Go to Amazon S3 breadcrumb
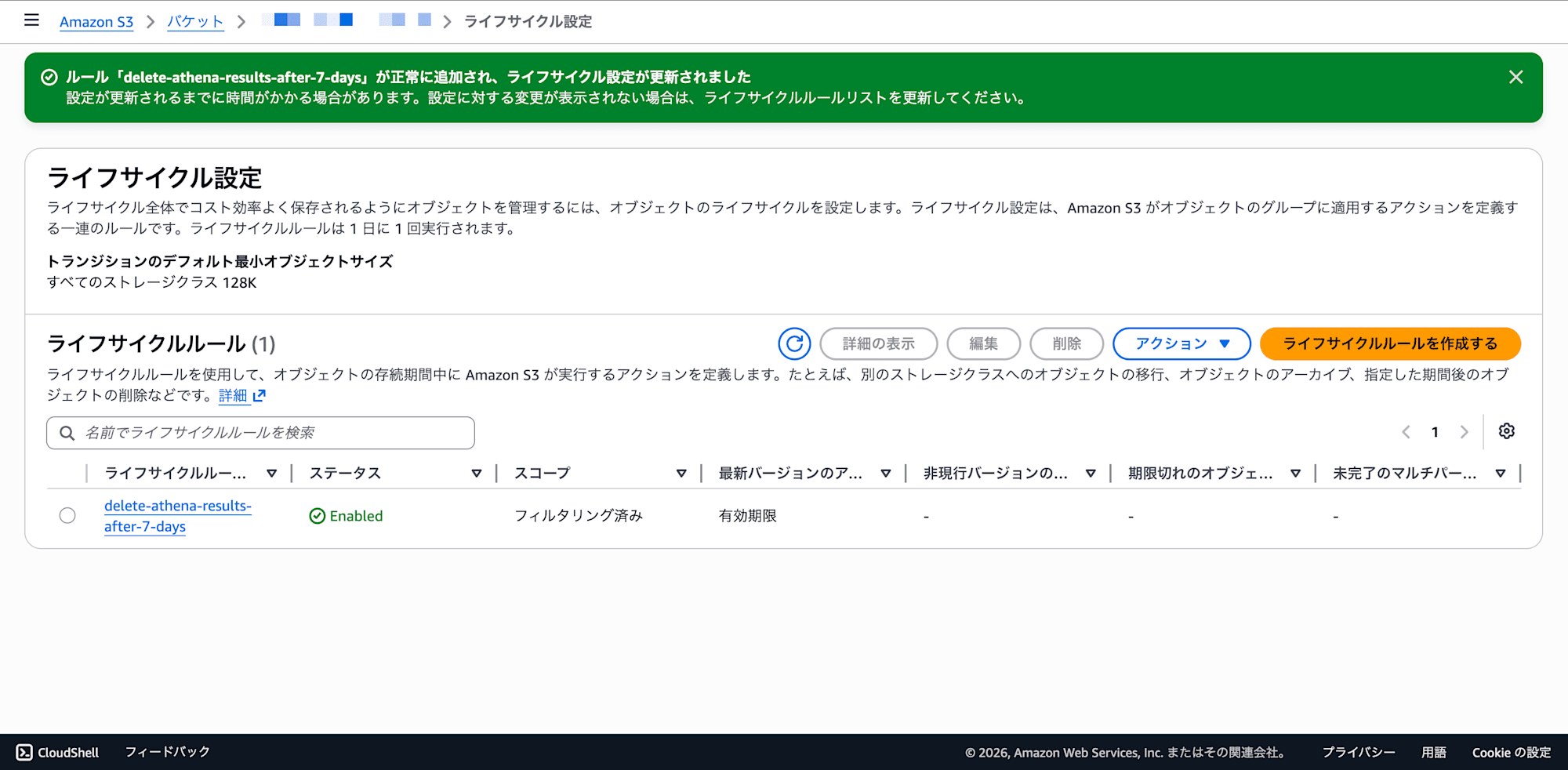This screenshot has height=770, width=1568. pos(96,22)
